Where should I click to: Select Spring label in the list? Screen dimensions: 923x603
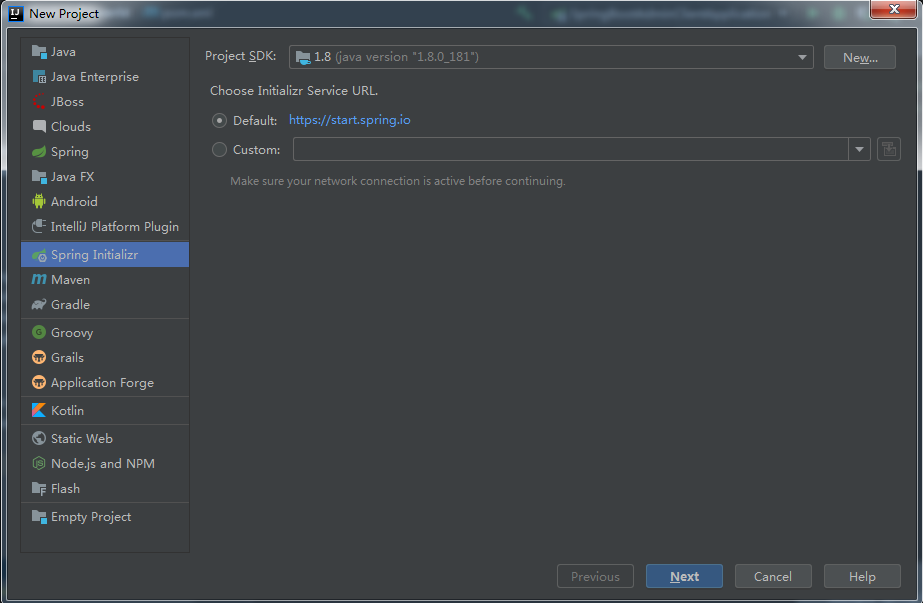tap(69, 152)
